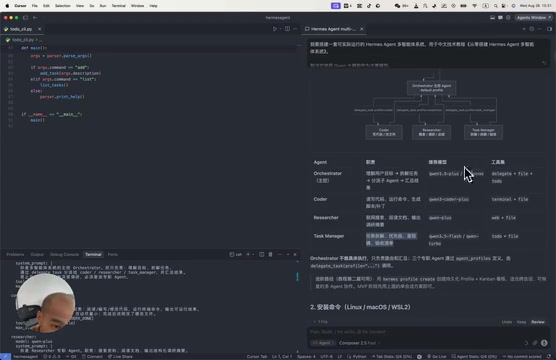The width and height of the screenshot is (556, 360).
Task: Click the Undo changes button in chat
Action: [x=507, y=322]
